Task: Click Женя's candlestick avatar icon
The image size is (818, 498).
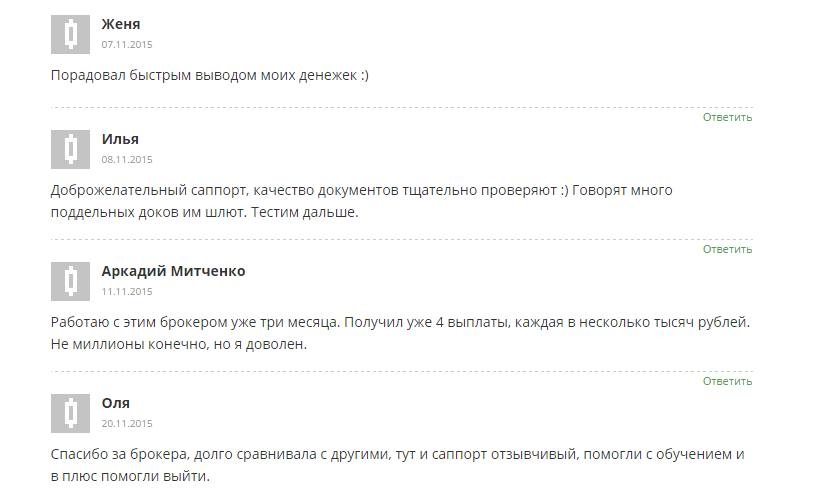Action: (70, 34)
